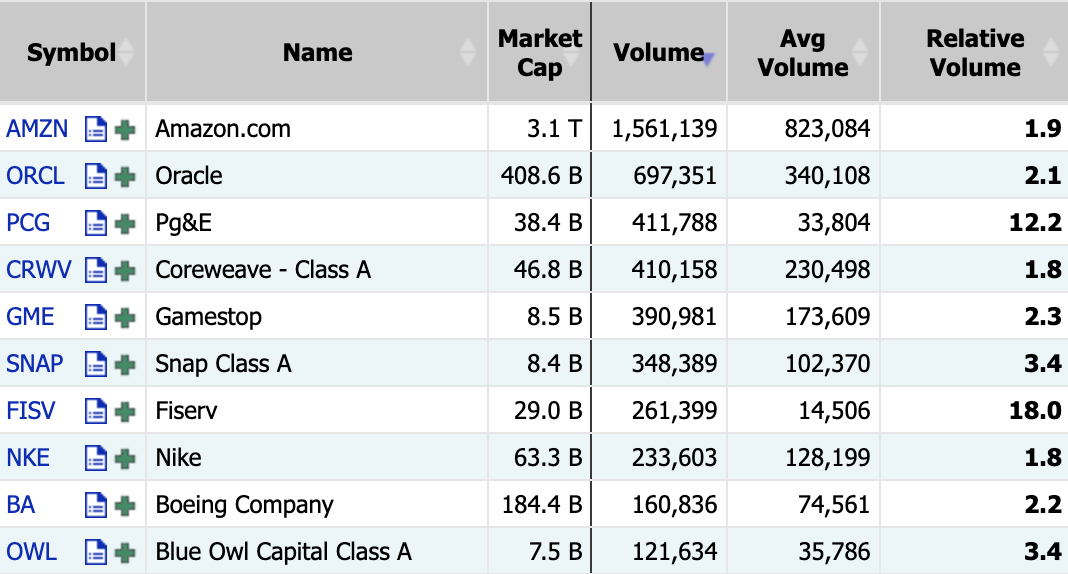Open the document icon for GME
Screen dimensions: 1068x574
[95, 317]
